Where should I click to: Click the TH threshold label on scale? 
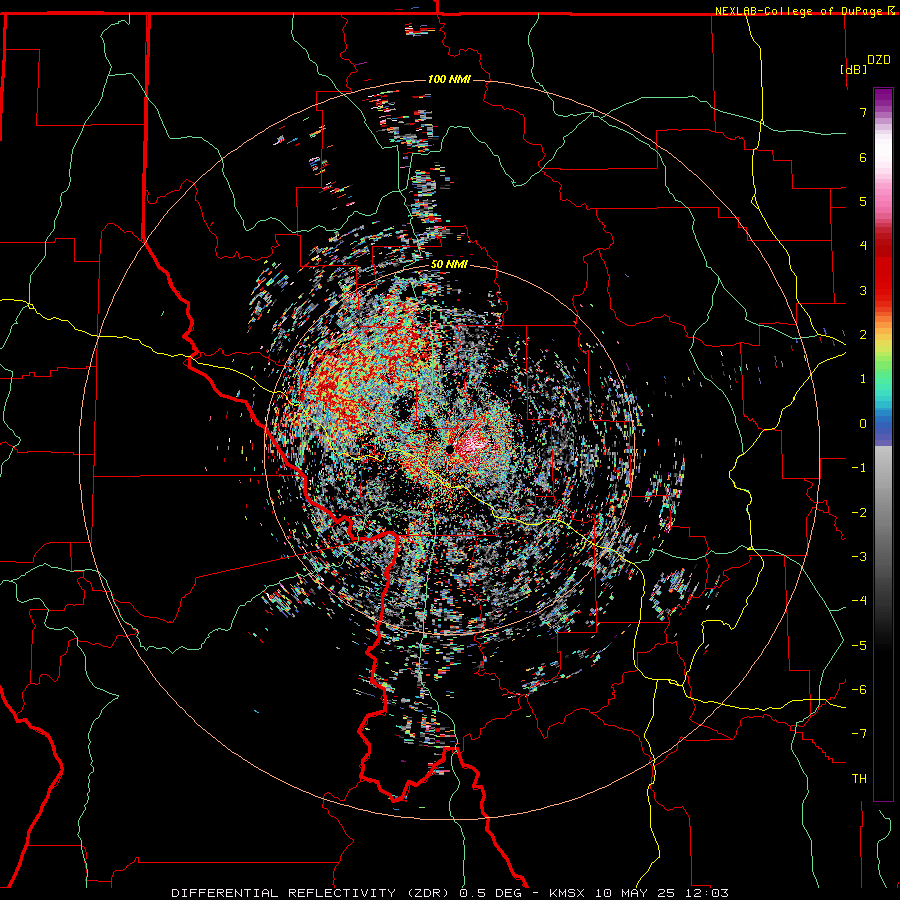tap(859, 779)
